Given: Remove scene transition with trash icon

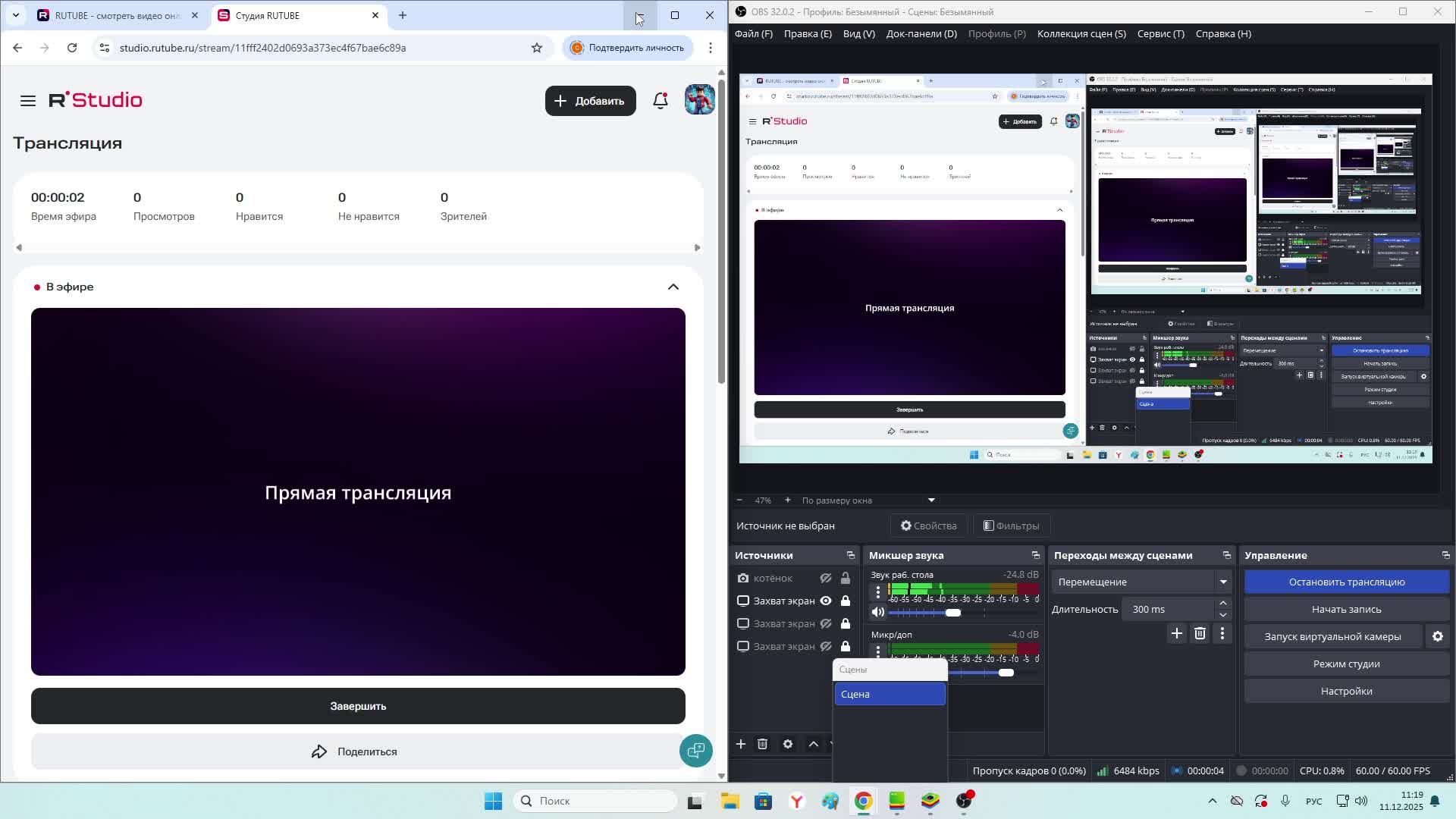Looking at the screenshot, I should point(1200,633).
